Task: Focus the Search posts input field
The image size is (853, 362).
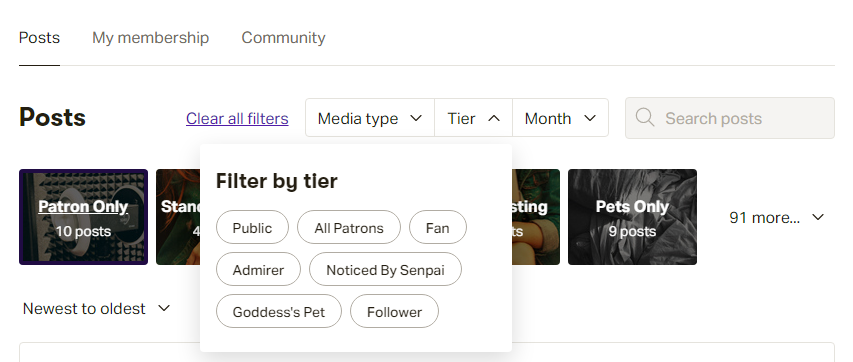Action: pyautogui.click(x=730, y=118)
